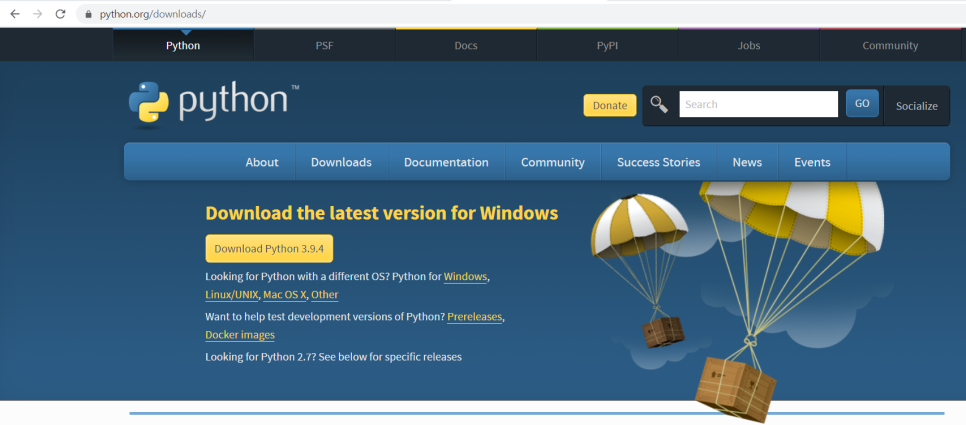The image size is (966, 425).
Task: Switch to the PSF top tab
Action: (x=325, y=46)
